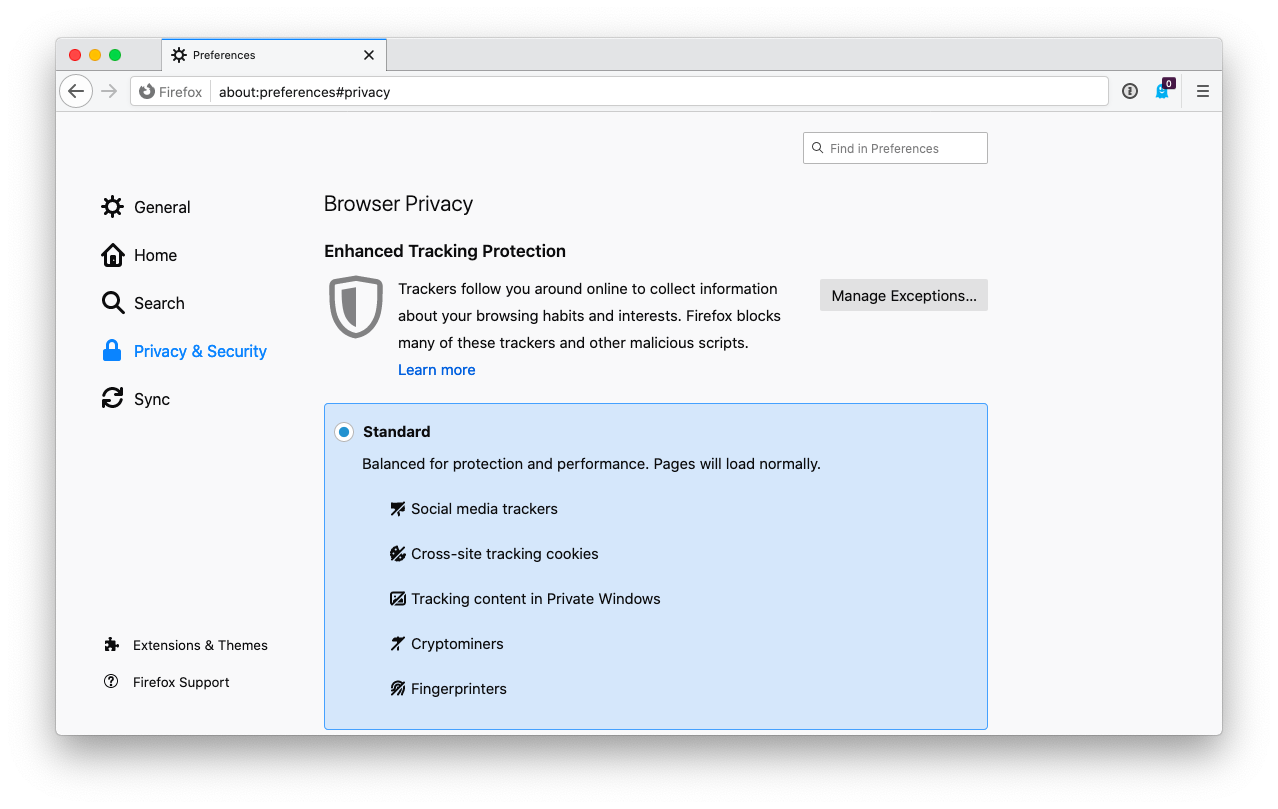Click the Extensions & Themes puzzle icon

[x=111, y=644]
